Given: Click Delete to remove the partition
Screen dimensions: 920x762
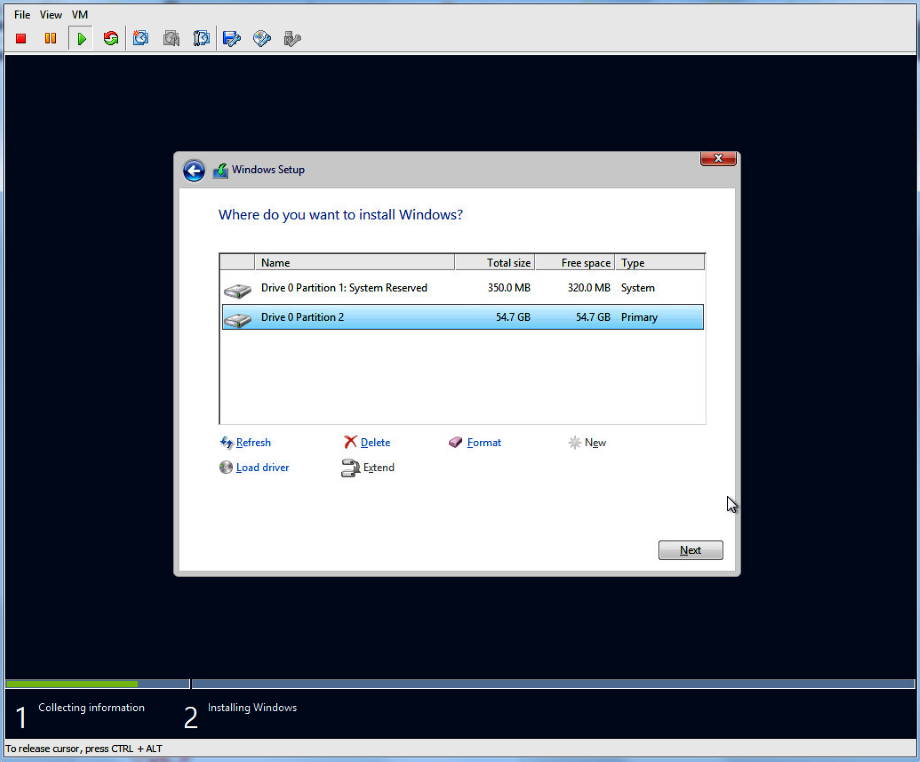Looking at the screenshot, I should [375, 443].
